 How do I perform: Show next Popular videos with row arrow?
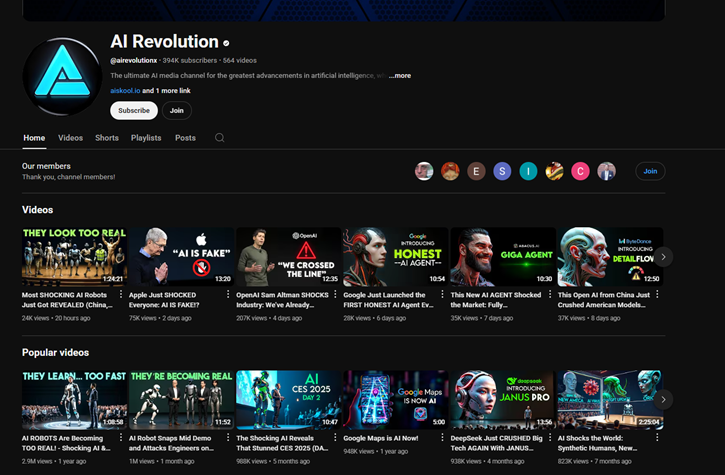click(x=664, y=400)
